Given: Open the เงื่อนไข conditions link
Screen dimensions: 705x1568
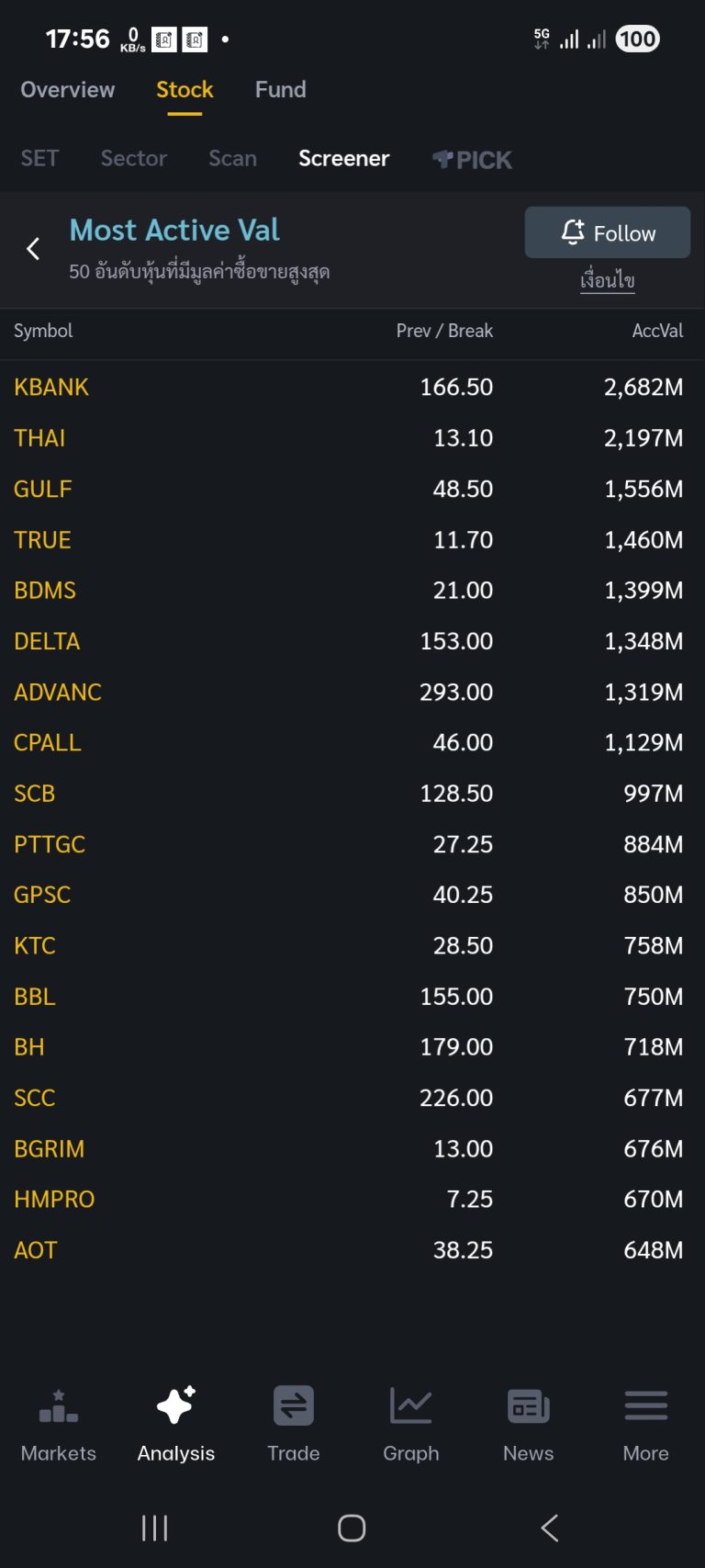Looking at the screenshot, I should click(607, 280).
